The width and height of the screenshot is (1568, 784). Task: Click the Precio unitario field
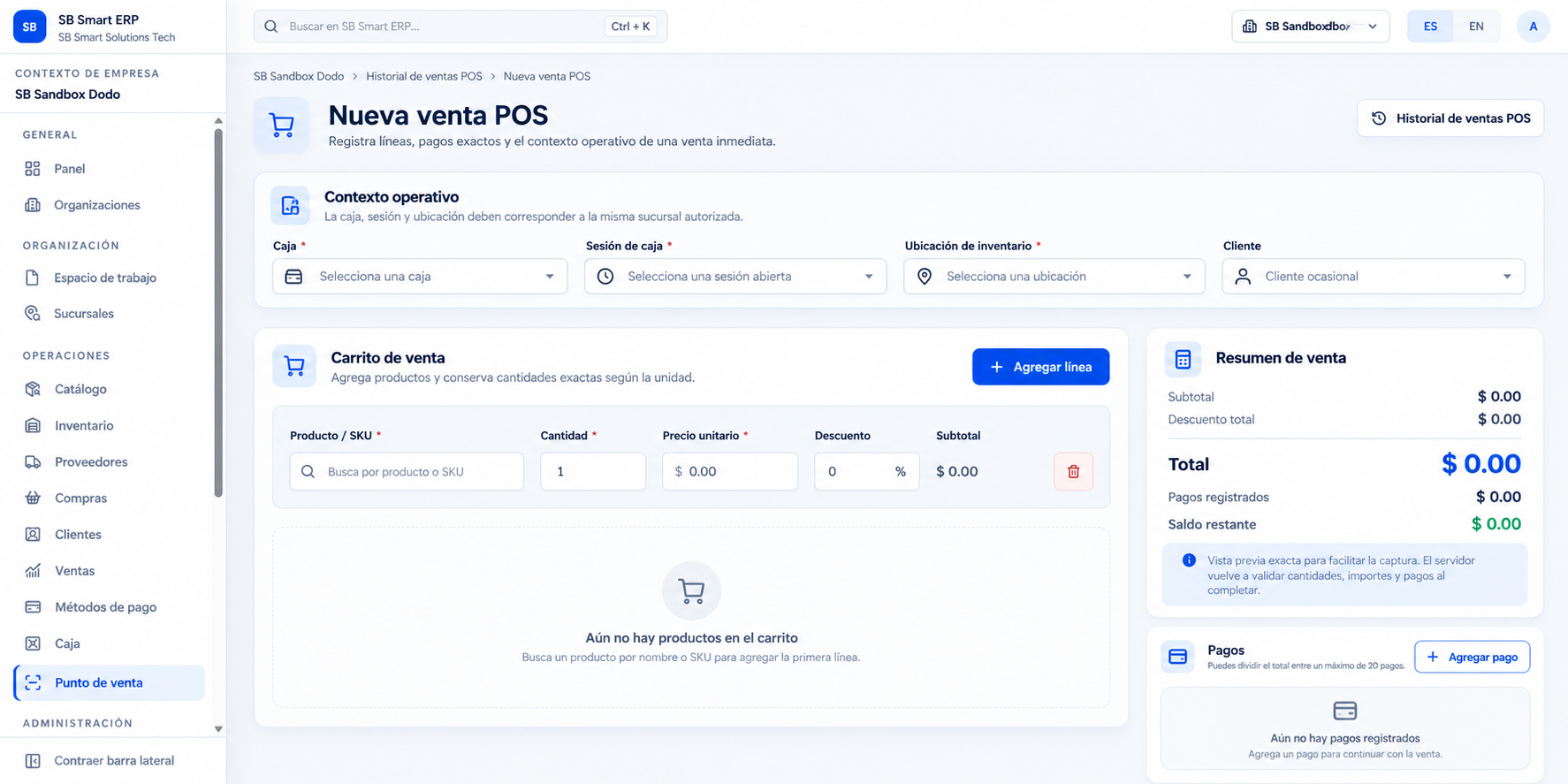coord(730,472)
